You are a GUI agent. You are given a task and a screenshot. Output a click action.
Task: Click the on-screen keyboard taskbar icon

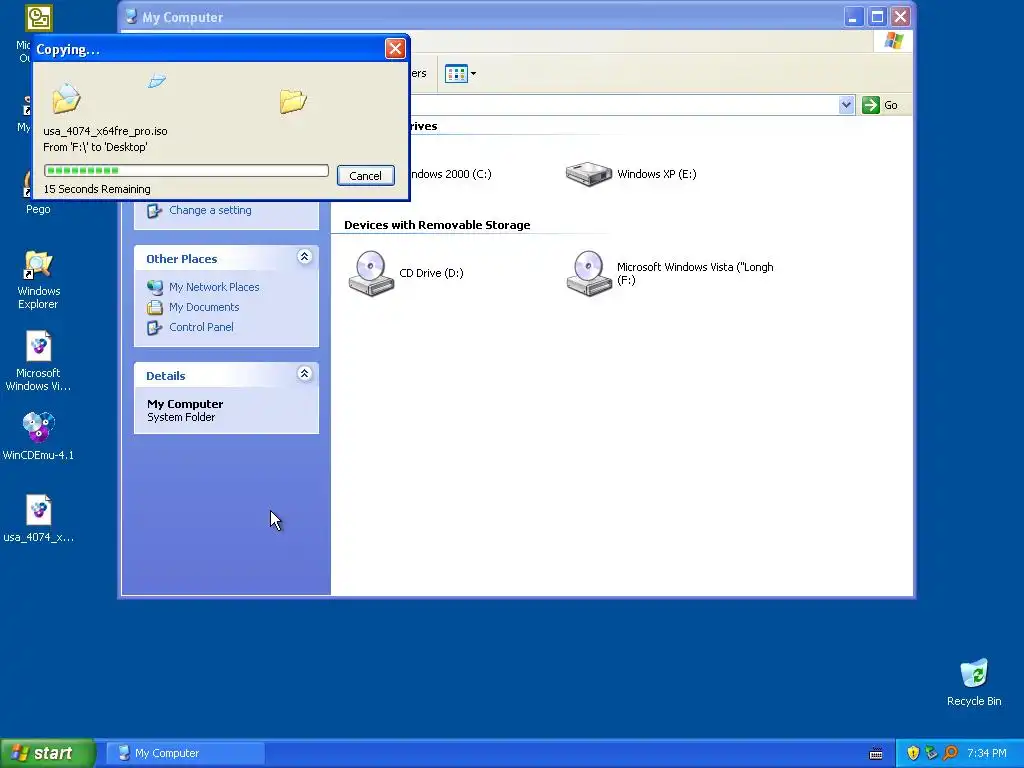click(x=876, y=754)
